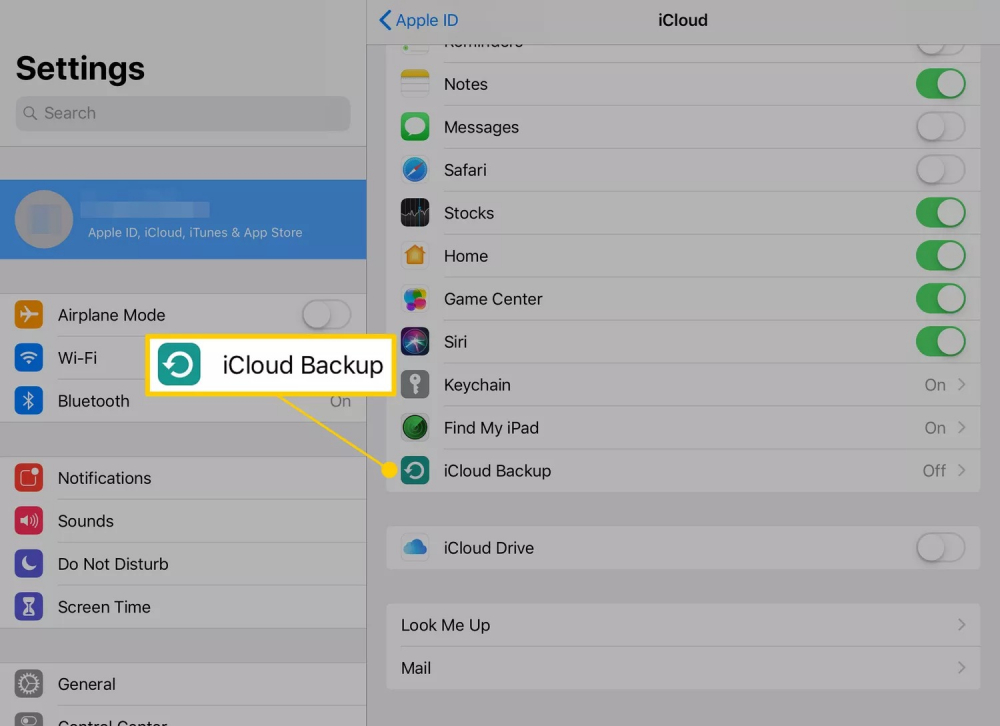Go back using the Apple ID button
Viewport: 1000px width, 726px height.
point(418,20)
